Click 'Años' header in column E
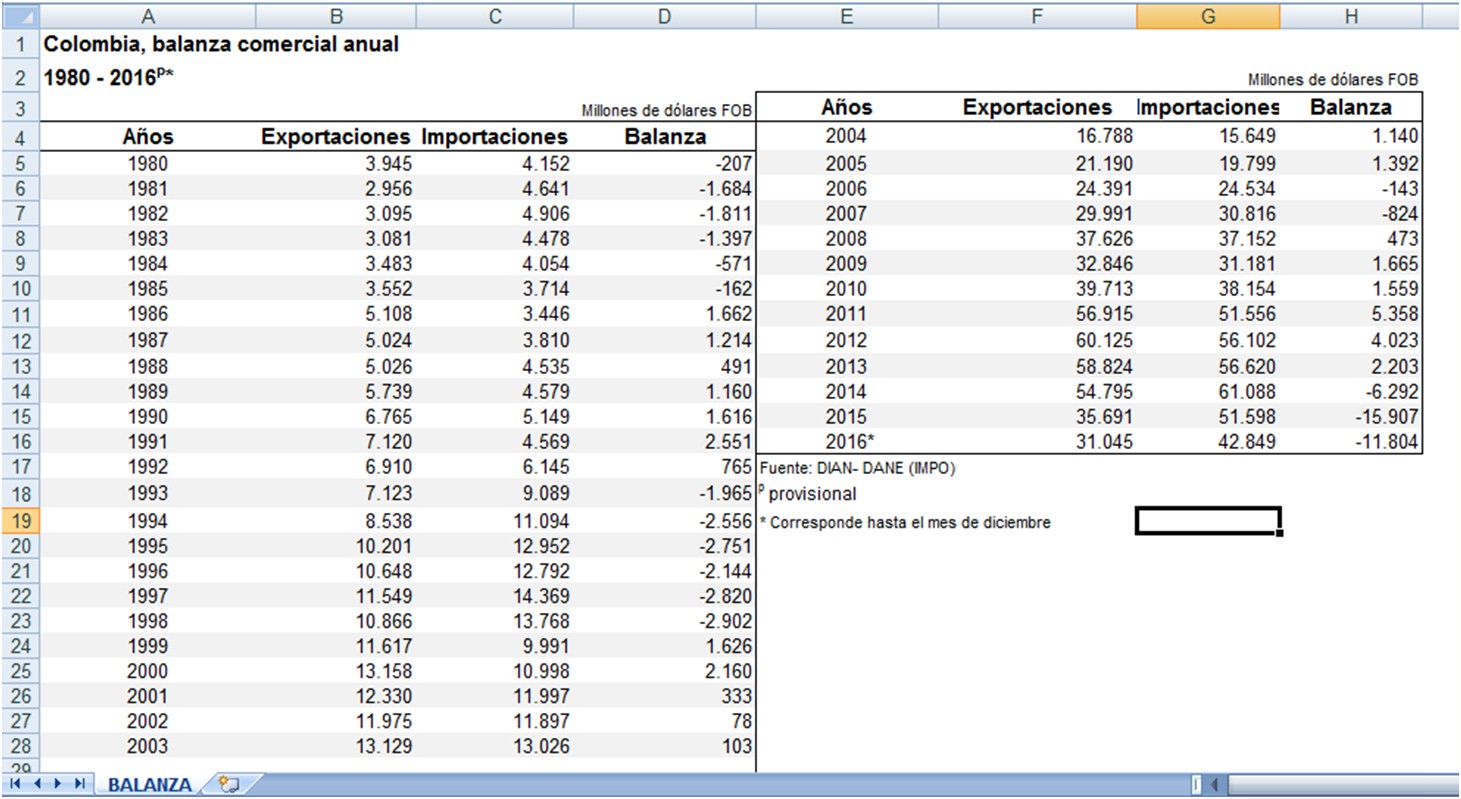Image resolution: width=1461 pixels, height=799 pixels. coord(846,107)
